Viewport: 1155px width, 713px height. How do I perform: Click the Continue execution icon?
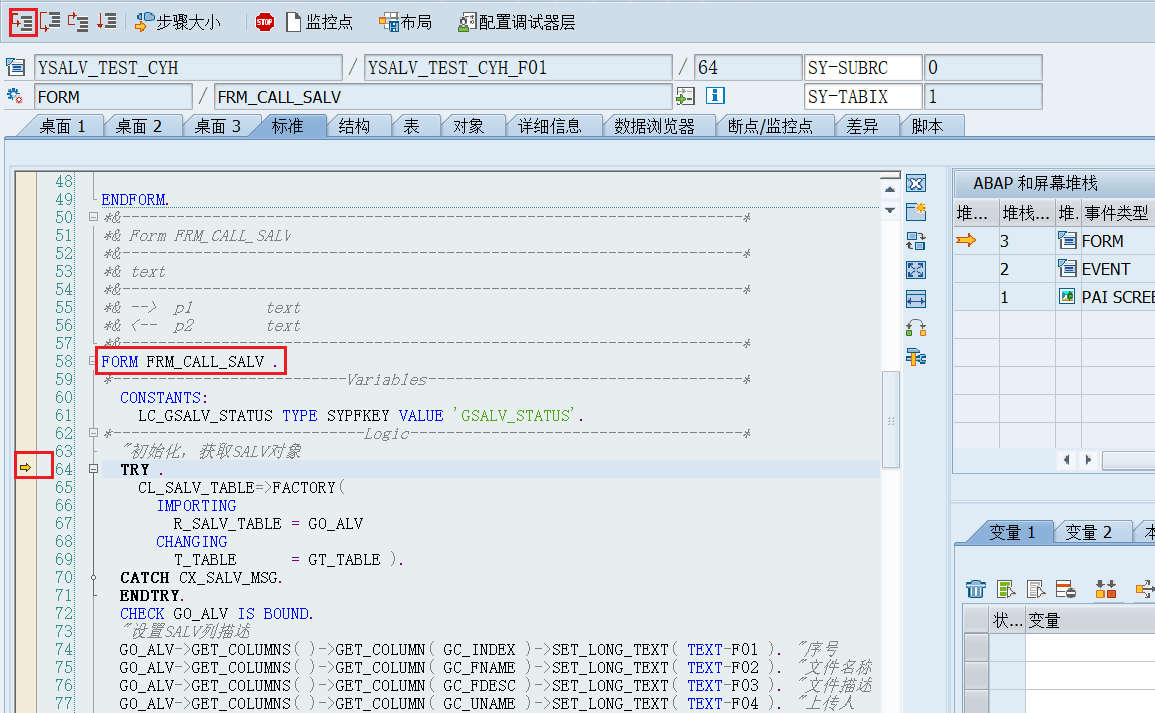coord(106,21)
